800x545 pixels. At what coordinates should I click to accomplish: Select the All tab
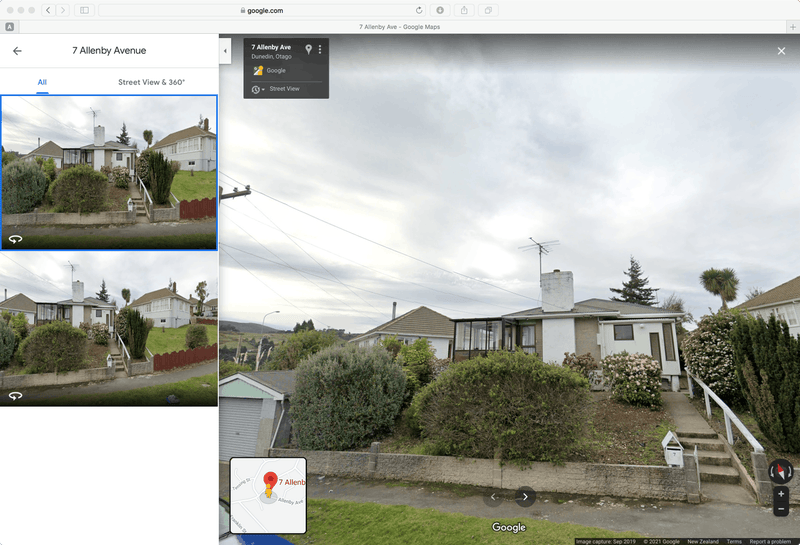click(x=42, y=82)
